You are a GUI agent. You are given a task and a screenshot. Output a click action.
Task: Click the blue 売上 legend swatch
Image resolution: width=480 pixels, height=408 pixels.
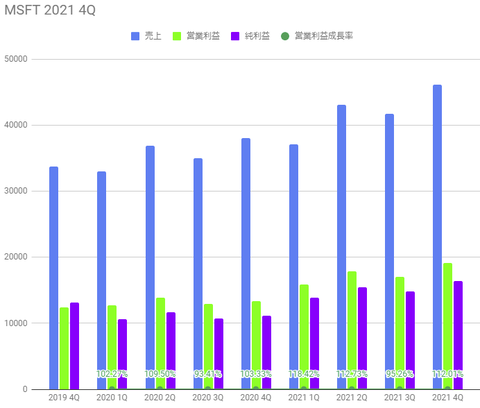point(135,36)
